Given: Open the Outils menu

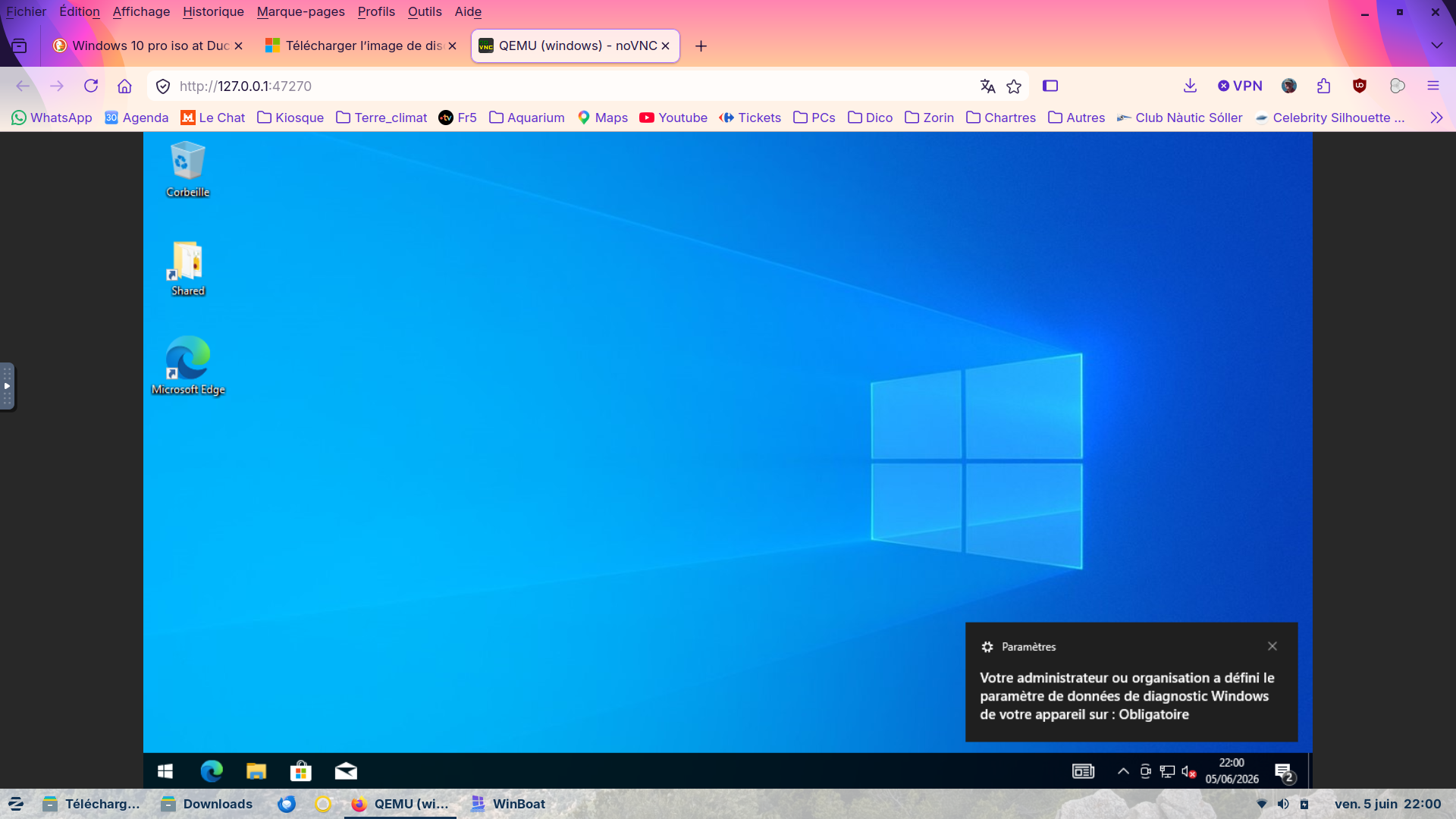Looking at the screenshot, I should point(425,11).
